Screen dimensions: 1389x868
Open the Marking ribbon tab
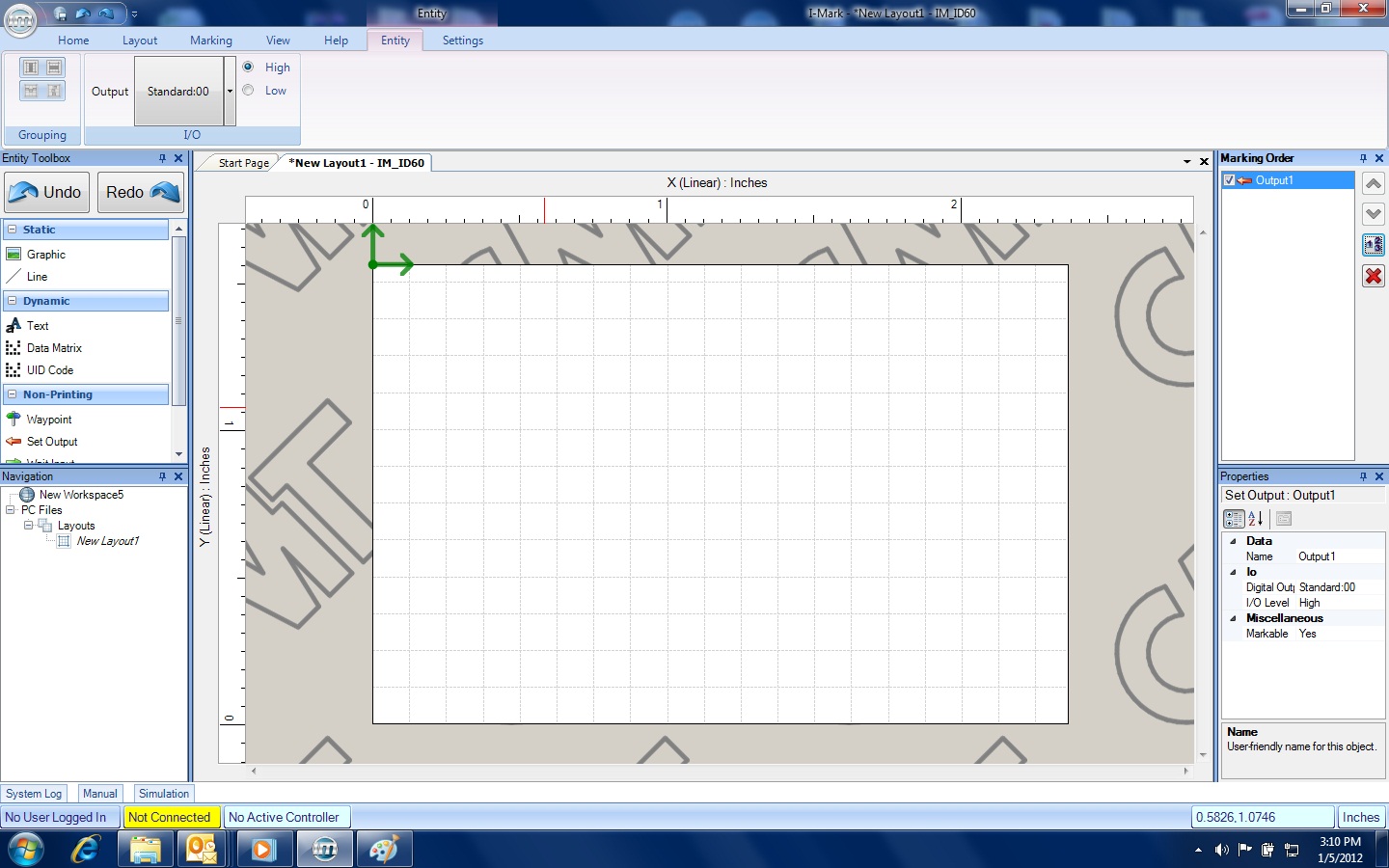(x=210, y=41)
